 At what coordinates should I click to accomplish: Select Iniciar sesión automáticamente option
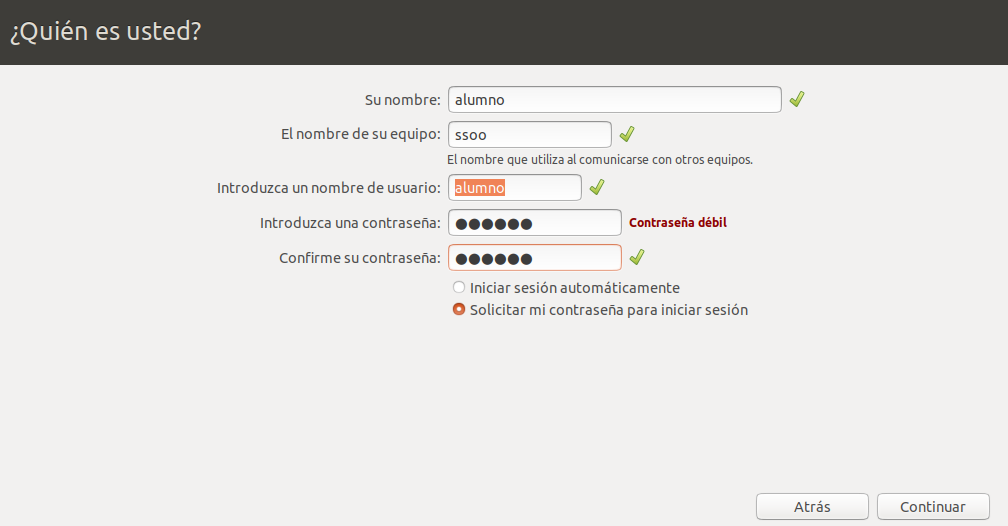[x=459, y=288]
